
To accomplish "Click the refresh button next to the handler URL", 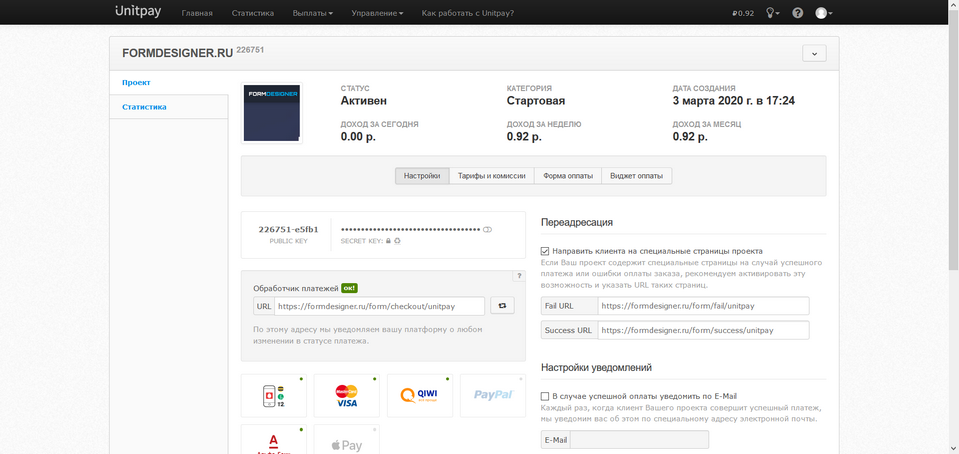I will tap(502, 306).
